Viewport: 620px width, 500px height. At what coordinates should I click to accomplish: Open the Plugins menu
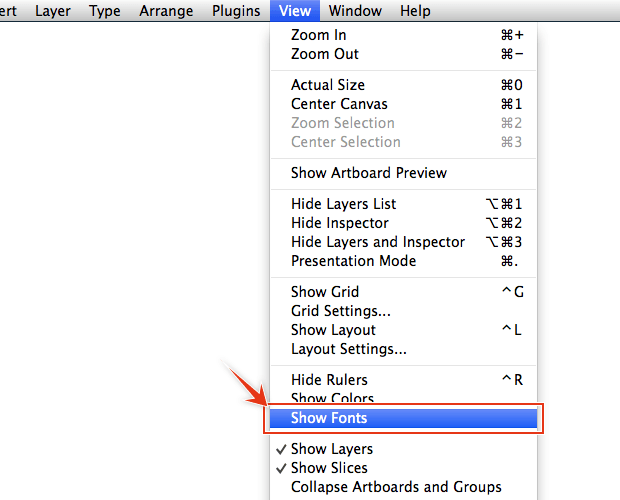[x=236, y=11]
